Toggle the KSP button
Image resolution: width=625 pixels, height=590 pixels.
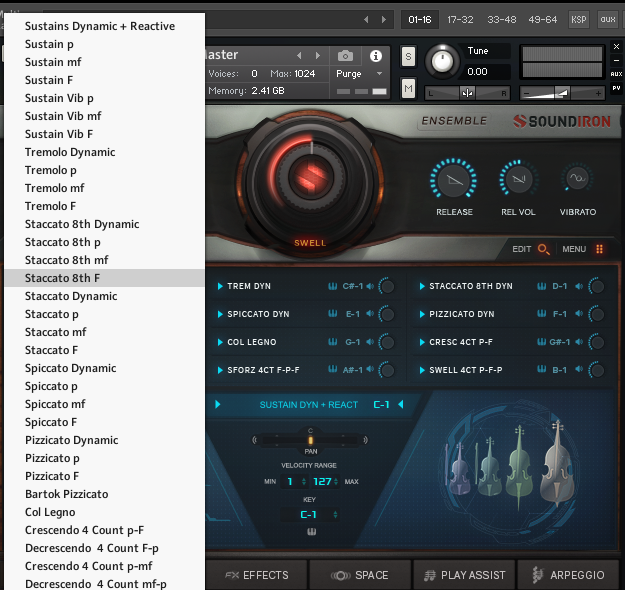pyautogui.click(x=579, y=19)
